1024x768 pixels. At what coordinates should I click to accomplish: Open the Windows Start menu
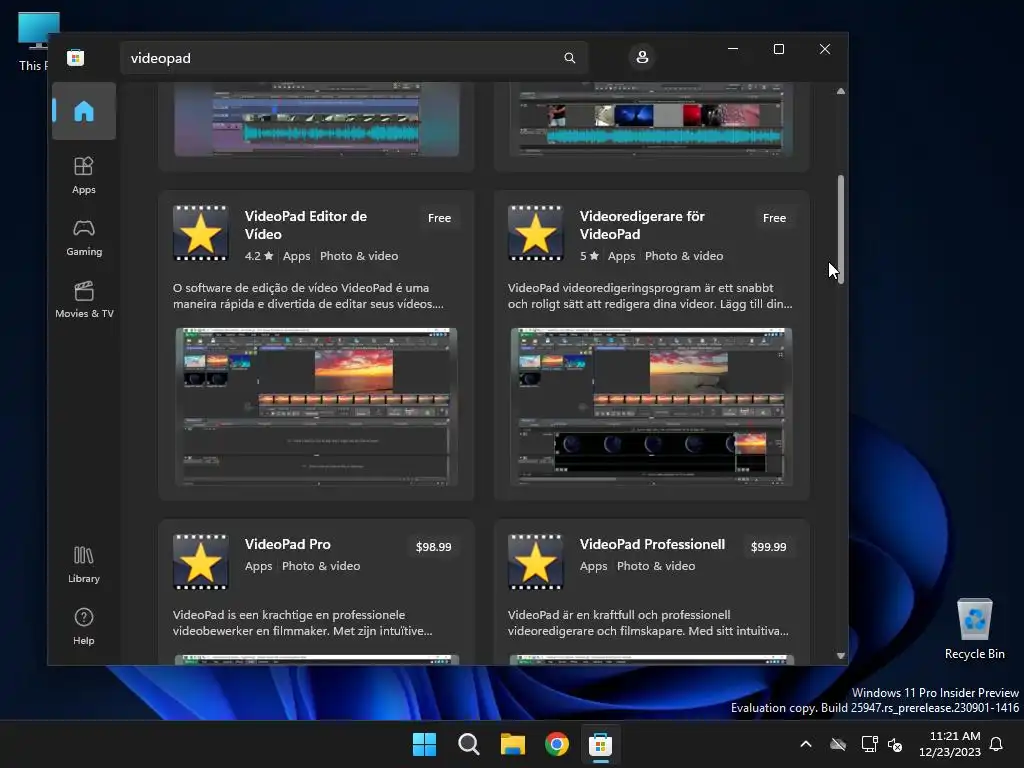[424, 744]
